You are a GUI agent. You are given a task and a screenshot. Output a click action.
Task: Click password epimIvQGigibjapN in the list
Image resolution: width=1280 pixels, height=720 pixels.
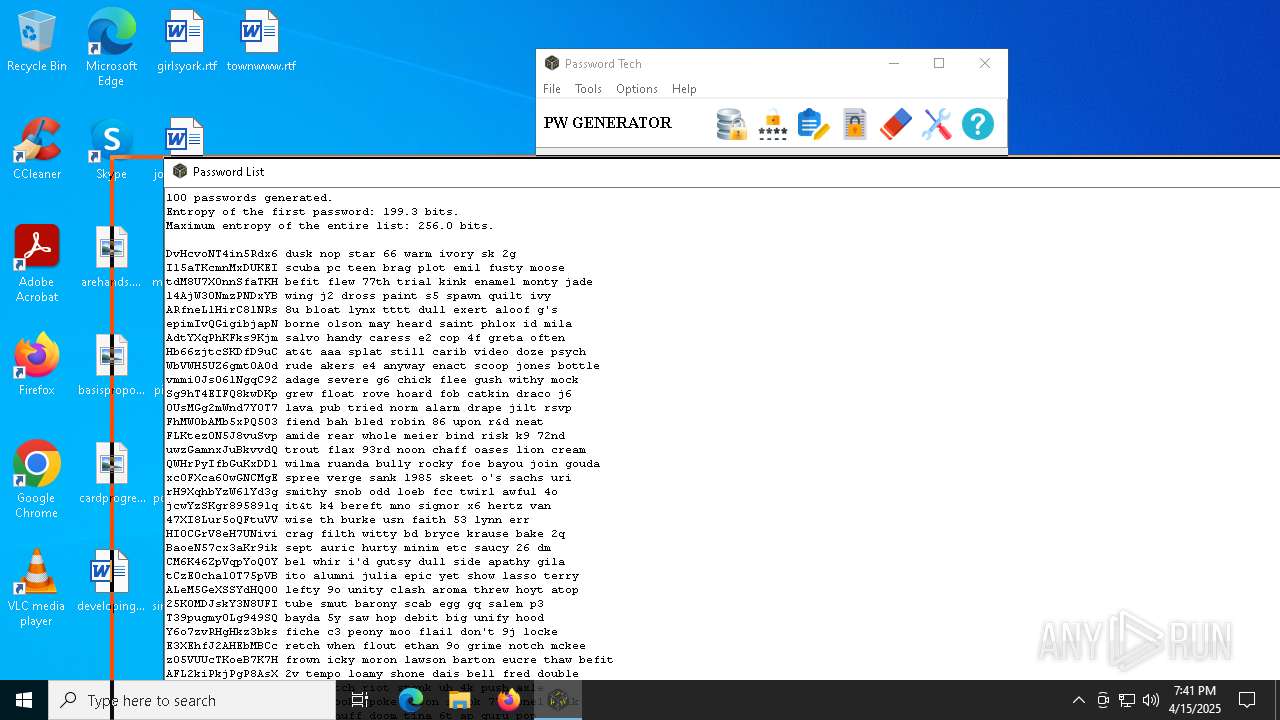pyautogui.click(x=222, y=324)
